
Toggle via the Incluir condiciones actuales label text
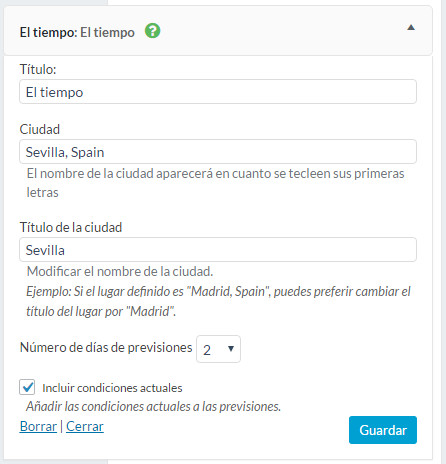112,388
